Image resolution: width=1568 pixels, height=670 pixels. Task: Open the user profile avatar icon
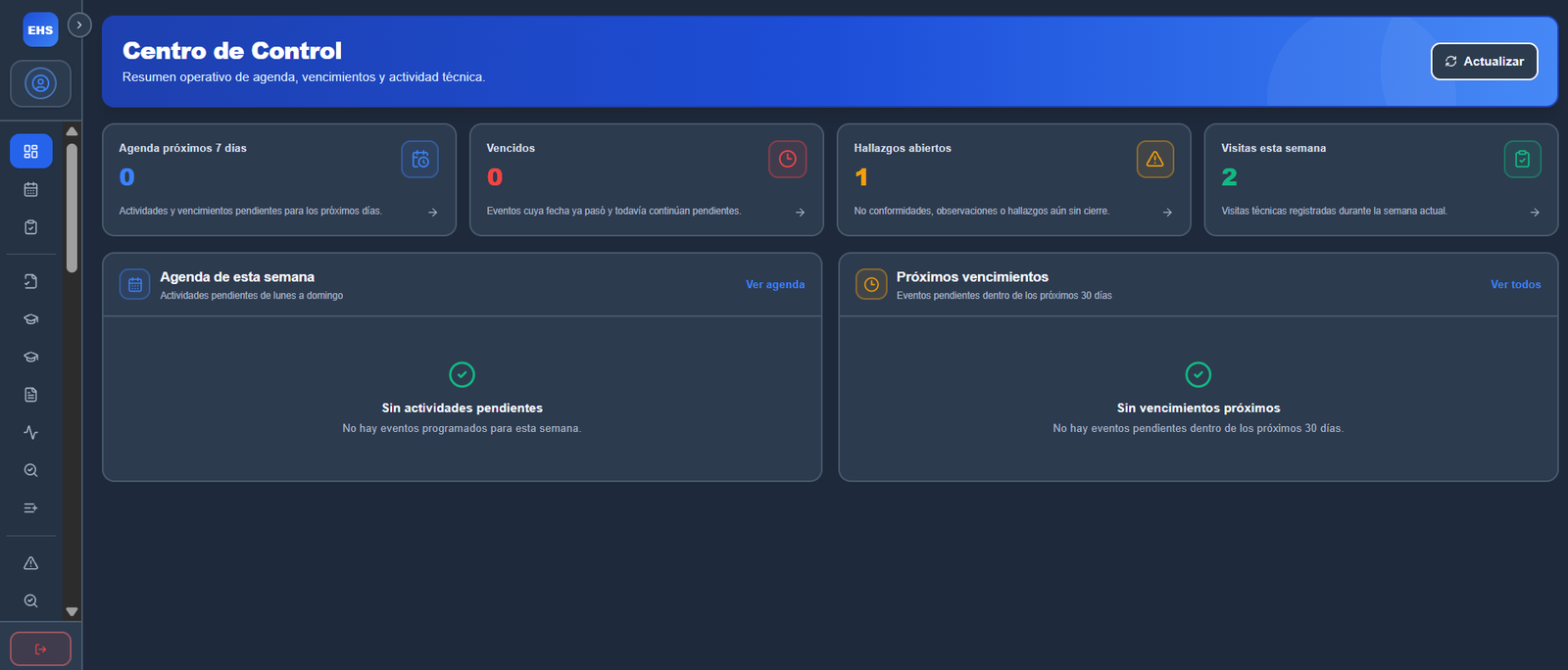pyautogui.click(x=40, y=83)
